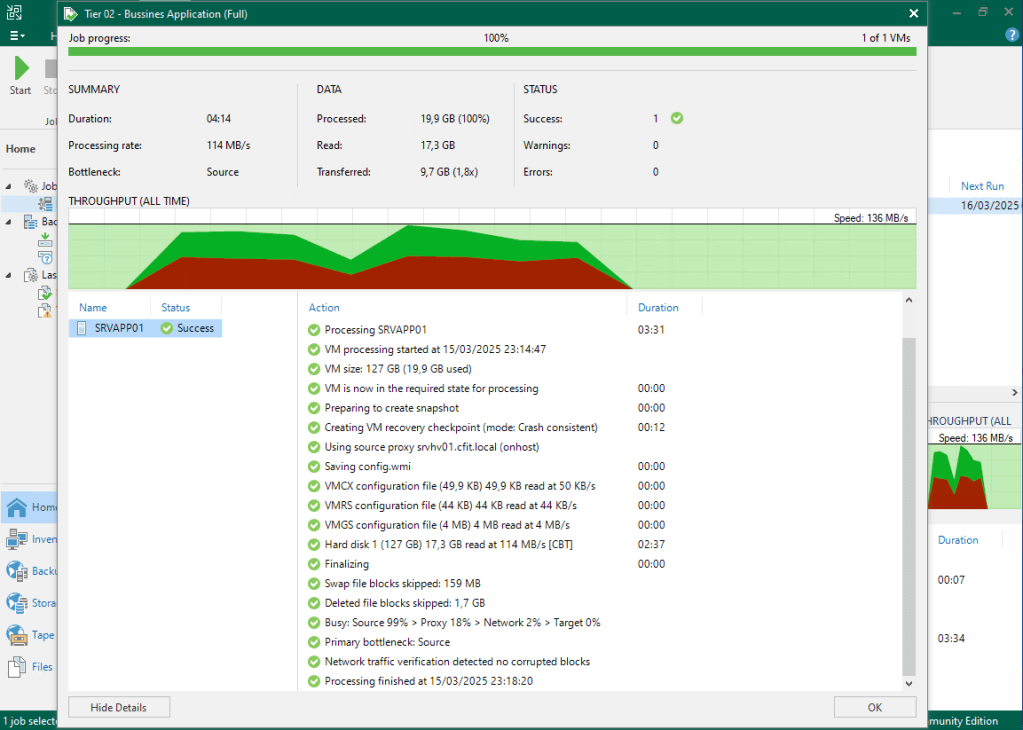This screenshot has height=730, width=1023.
Task: Open the main hamburger menu dropdown
Action: coord(17,35)
